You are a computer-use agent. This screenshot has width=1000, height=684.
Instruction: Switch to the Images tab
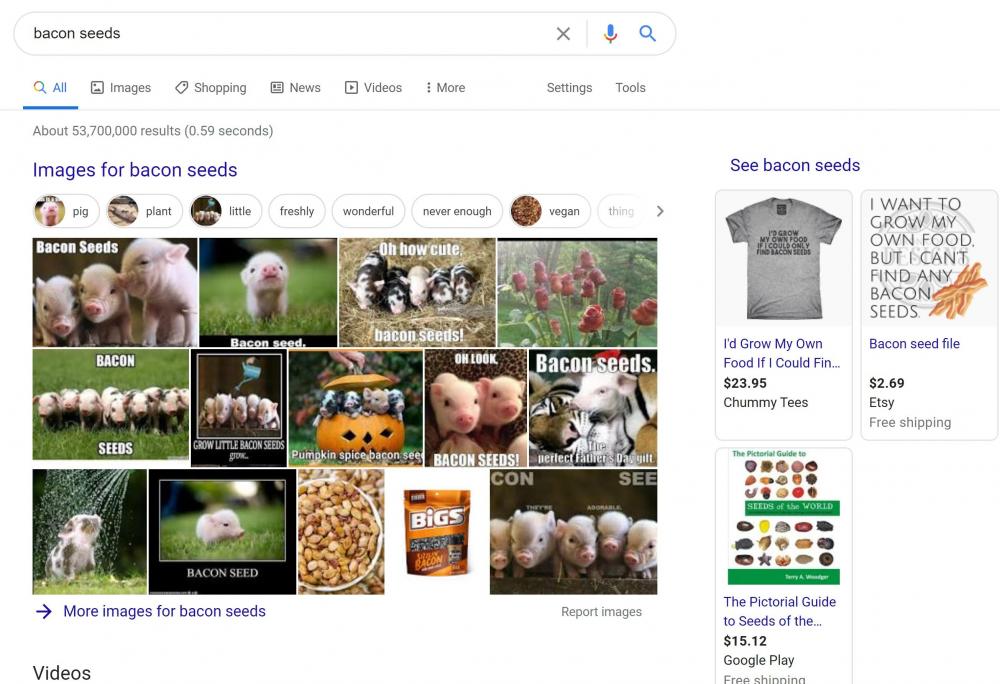[x=129, y=88]
